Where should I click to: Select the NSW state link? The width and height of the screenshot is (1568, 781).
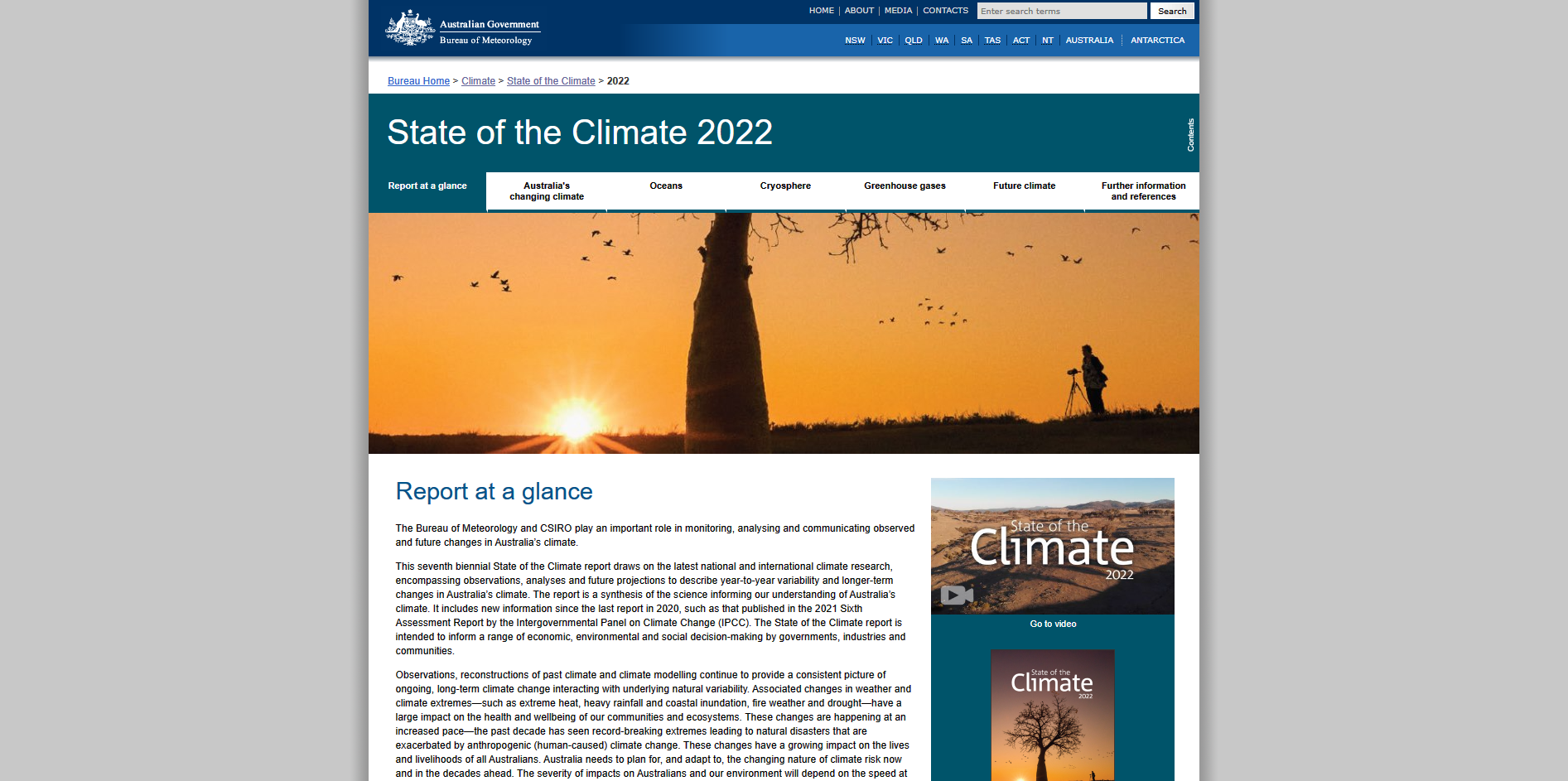(x=855, y=41)
